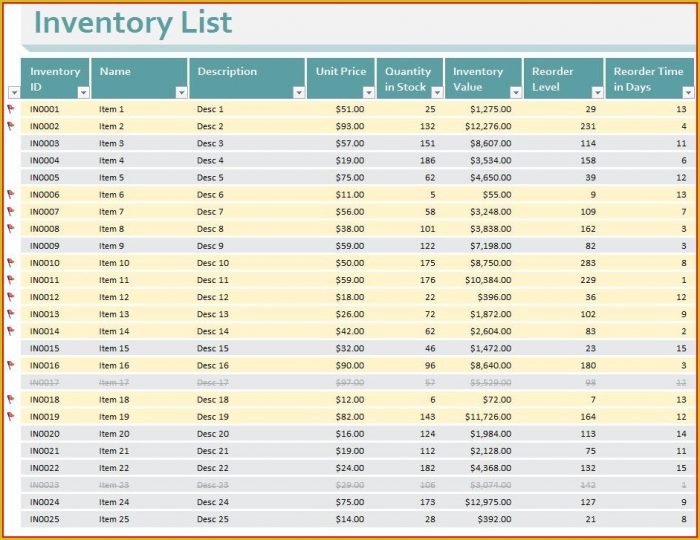Screen dimensions: 700x540
Task: Select inventory value $12,276.00
Action: coord(488,126)
